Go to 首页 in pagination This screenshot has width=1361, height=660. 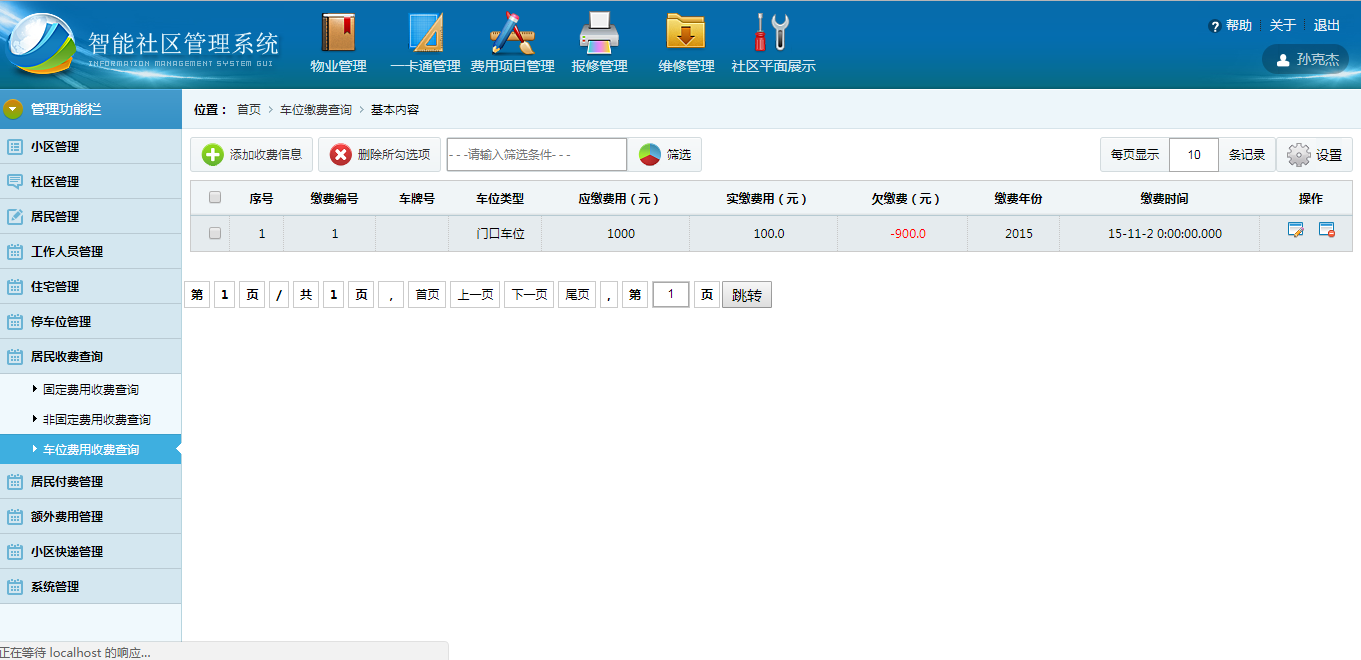tap(427, 295)
